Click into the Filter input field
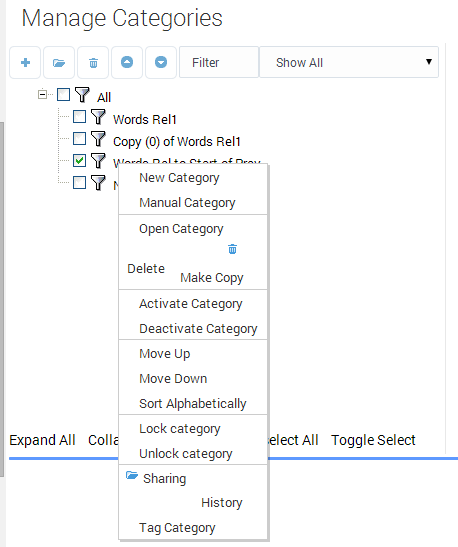This screenshot has height=547, width=458. [219, 63]
